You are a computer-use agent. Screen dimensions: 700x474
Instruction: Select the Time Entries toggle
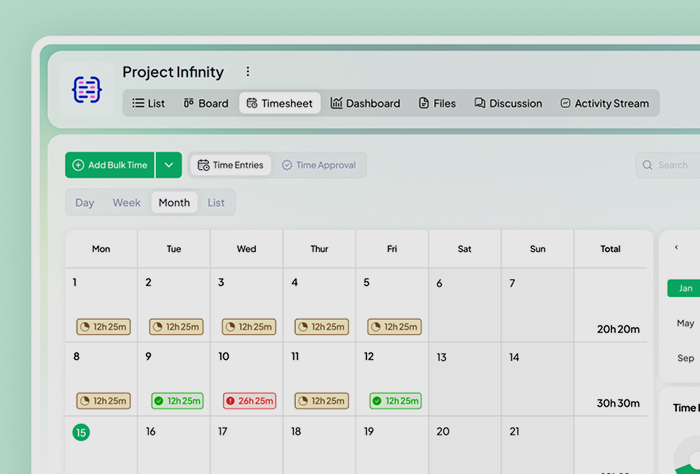[x=231, y=165]
